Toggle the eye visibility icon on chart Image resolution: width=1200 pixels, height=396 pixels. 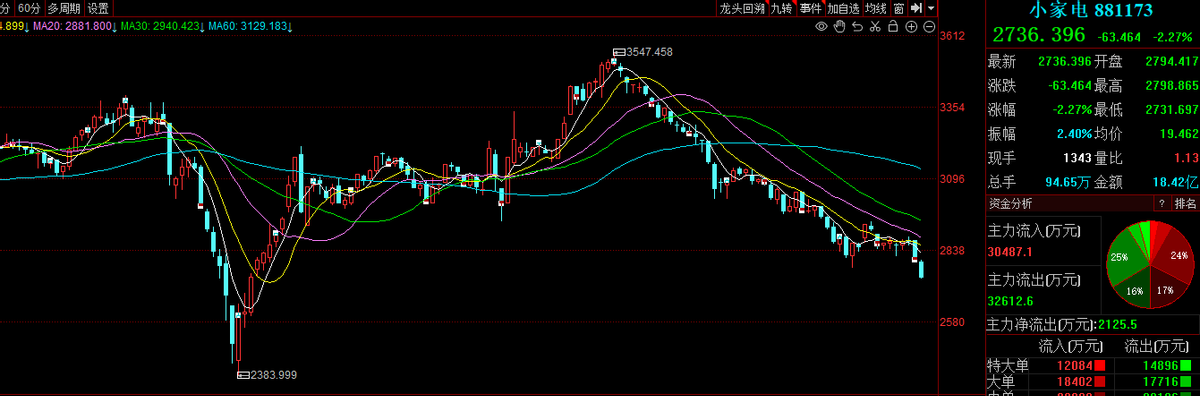(822, 27)
